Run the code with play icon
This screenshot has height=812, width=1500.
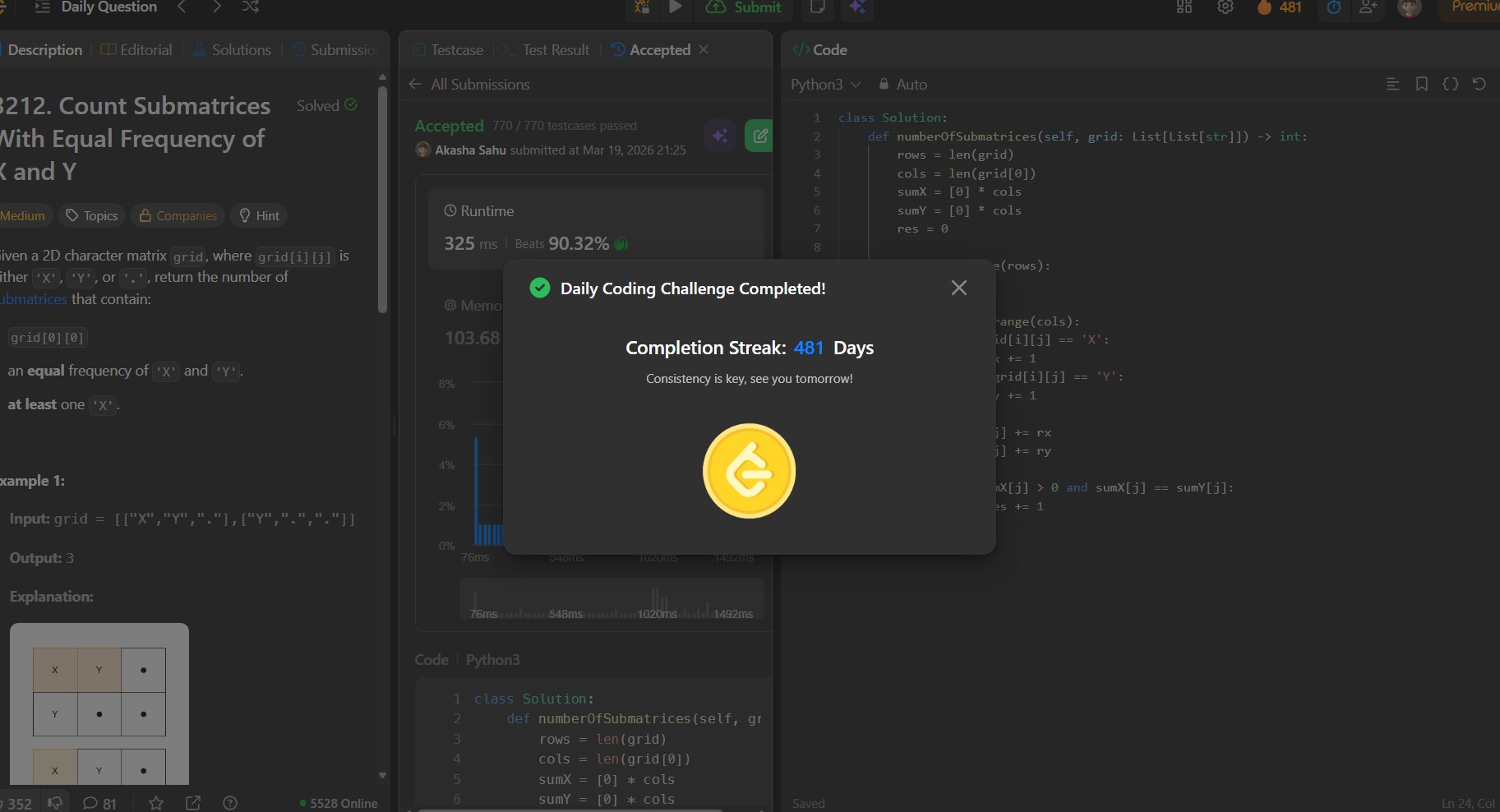675,7
